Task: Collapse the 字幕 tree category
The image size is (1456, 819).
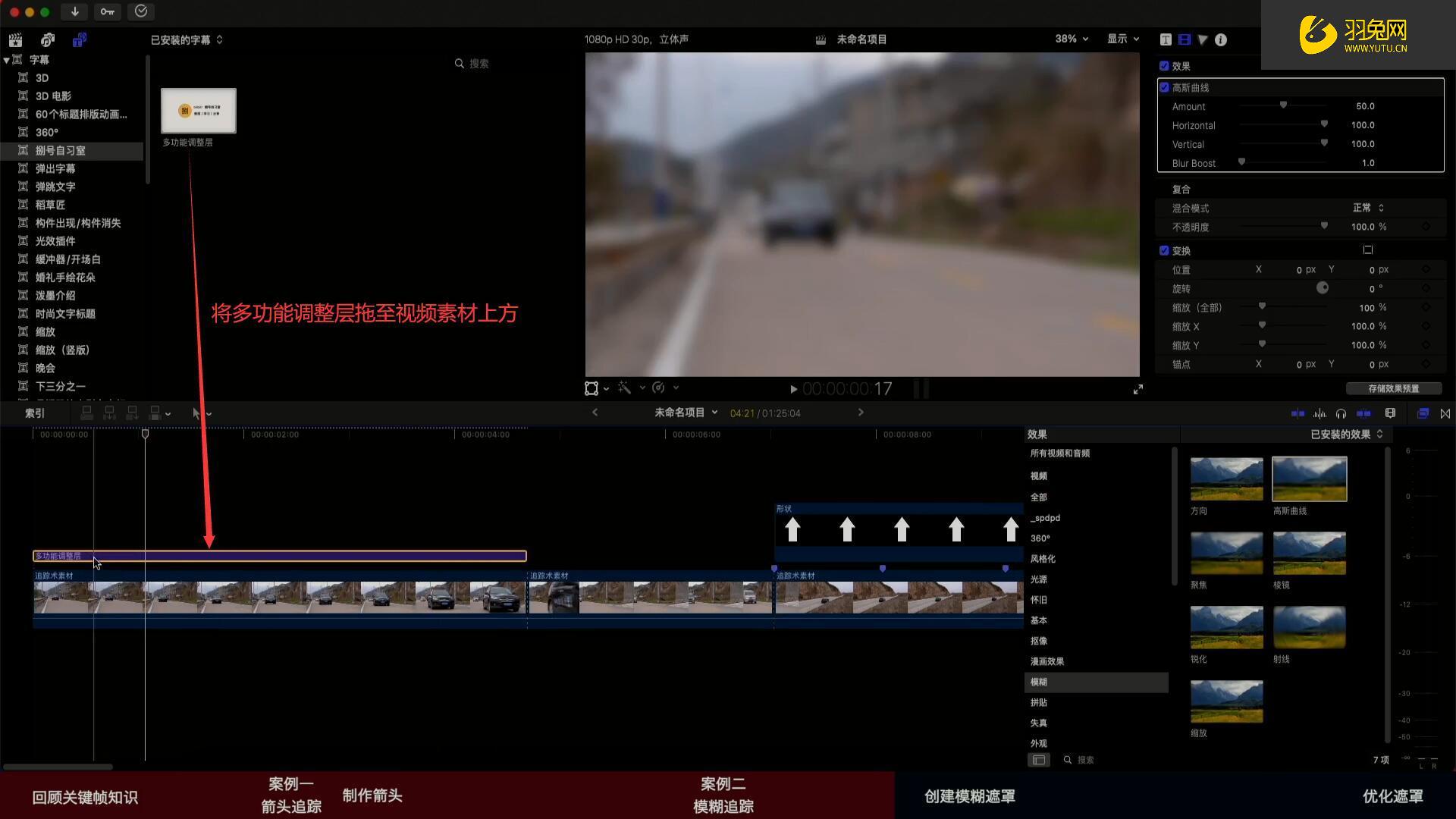Action: [6, 60]
